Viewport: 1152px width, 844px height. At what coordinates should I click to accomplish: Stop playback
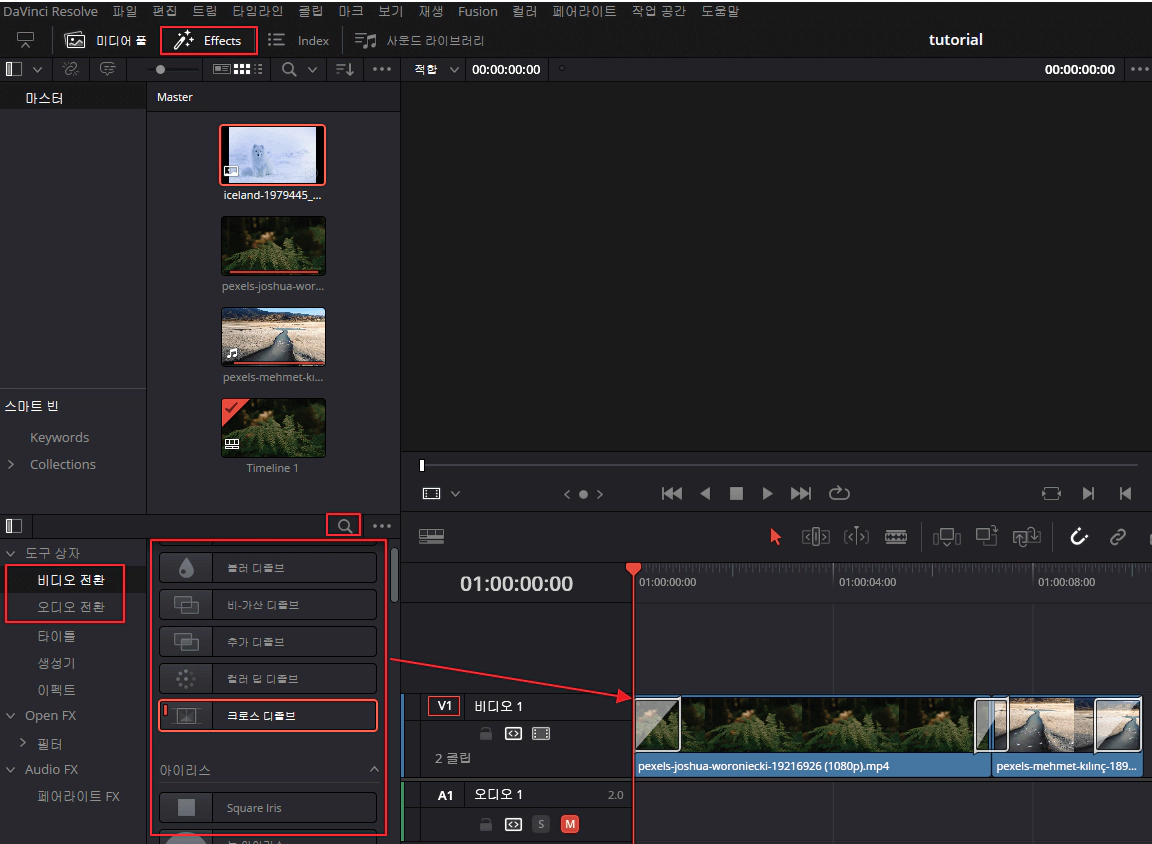tap(736, 494)
